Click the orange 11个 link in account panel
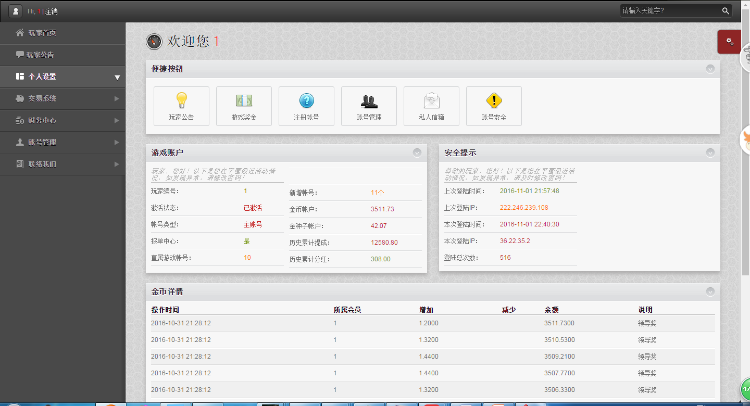 tap(376, 191)
